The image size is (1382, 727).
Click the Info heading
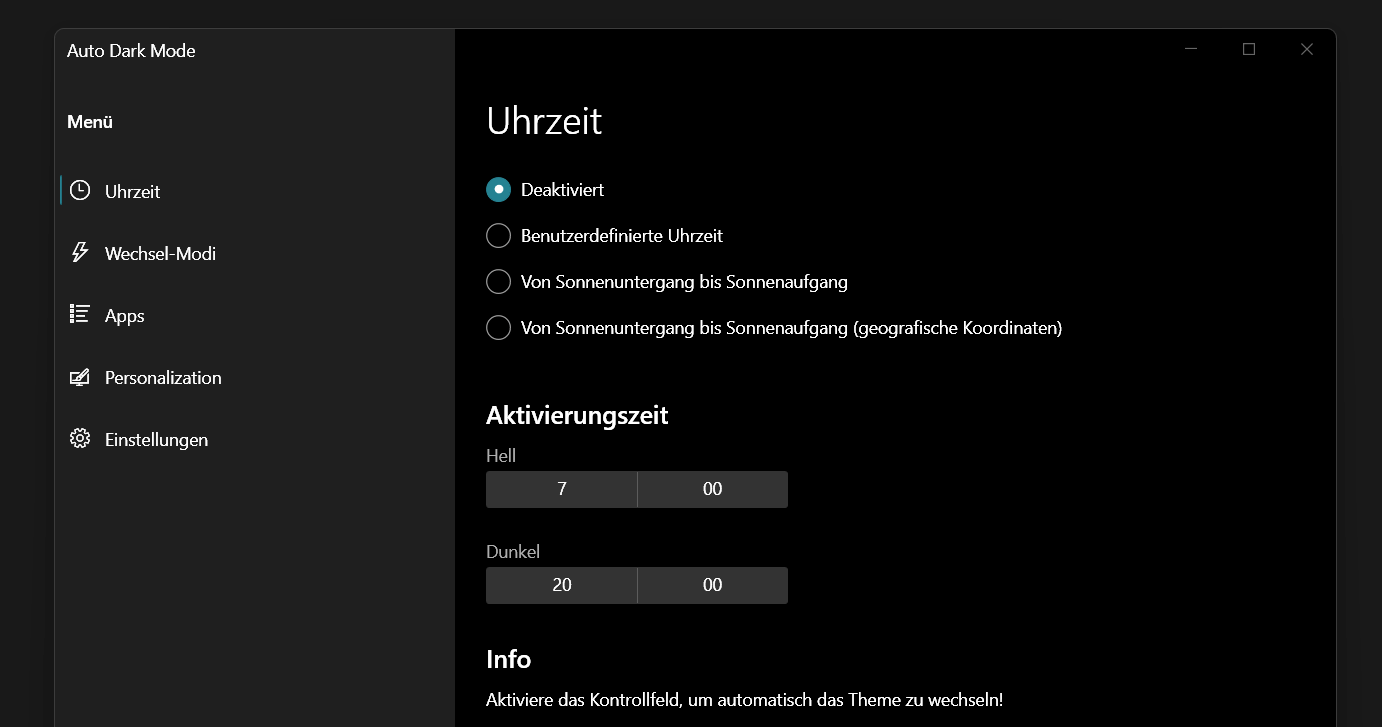pos(508,659)
